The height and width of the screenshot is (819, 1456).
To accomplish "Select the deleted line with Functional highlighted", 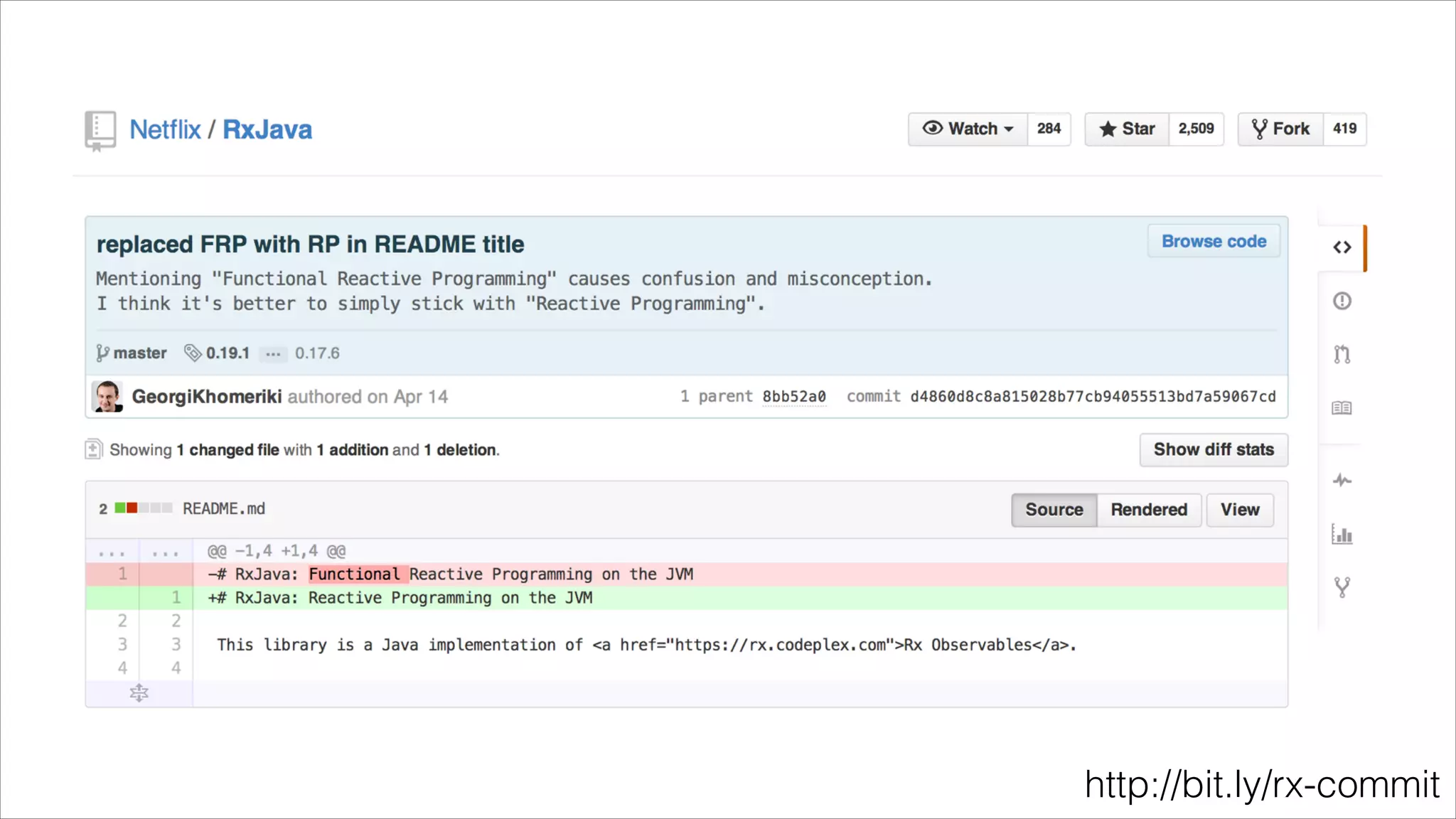I will coord(686,574).
